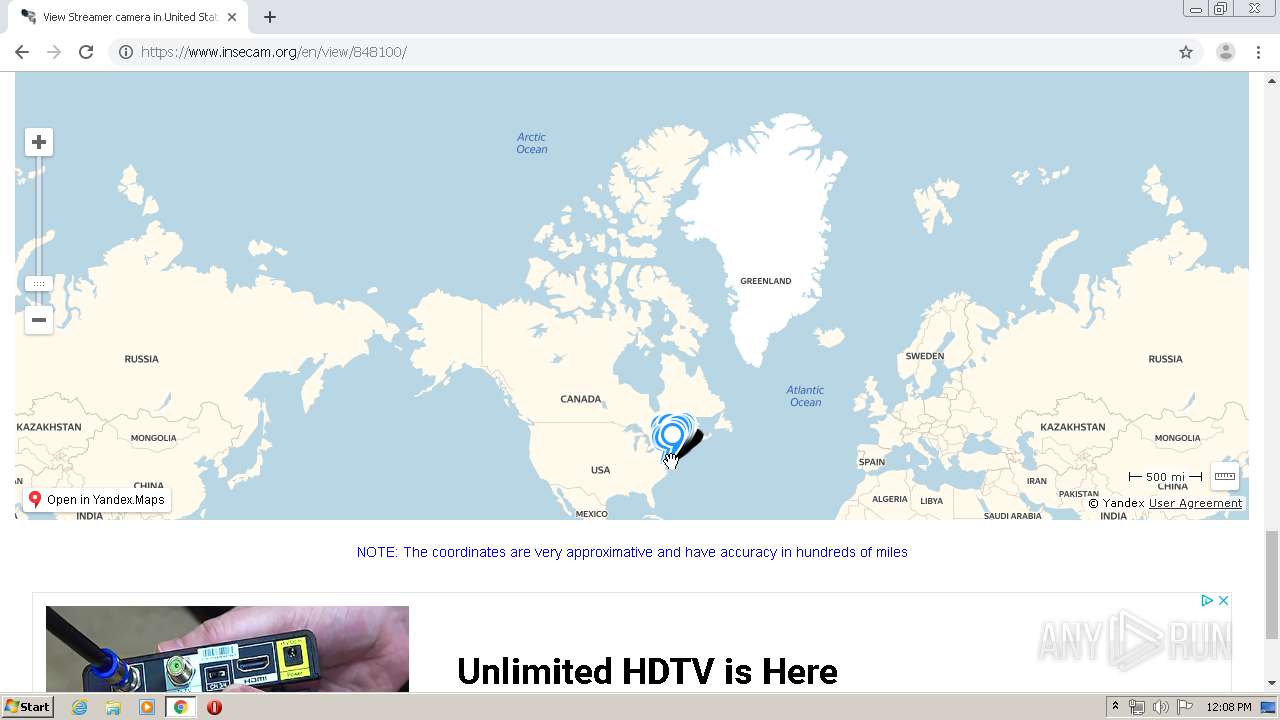Click the page vertical scrollbar thumb
This screenshot has width=1280, height=720.
point(1272,585)
